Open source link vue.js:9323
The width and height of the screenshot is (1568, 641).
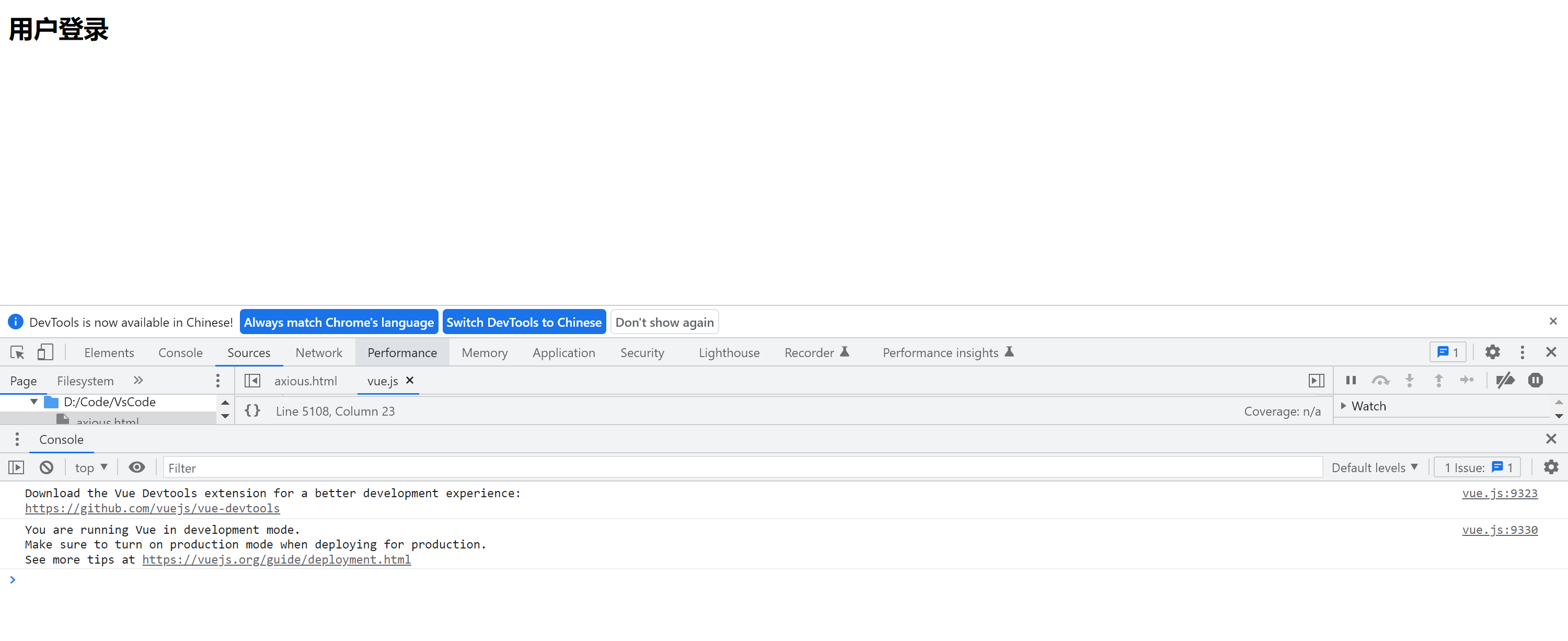click(1500, 493)
